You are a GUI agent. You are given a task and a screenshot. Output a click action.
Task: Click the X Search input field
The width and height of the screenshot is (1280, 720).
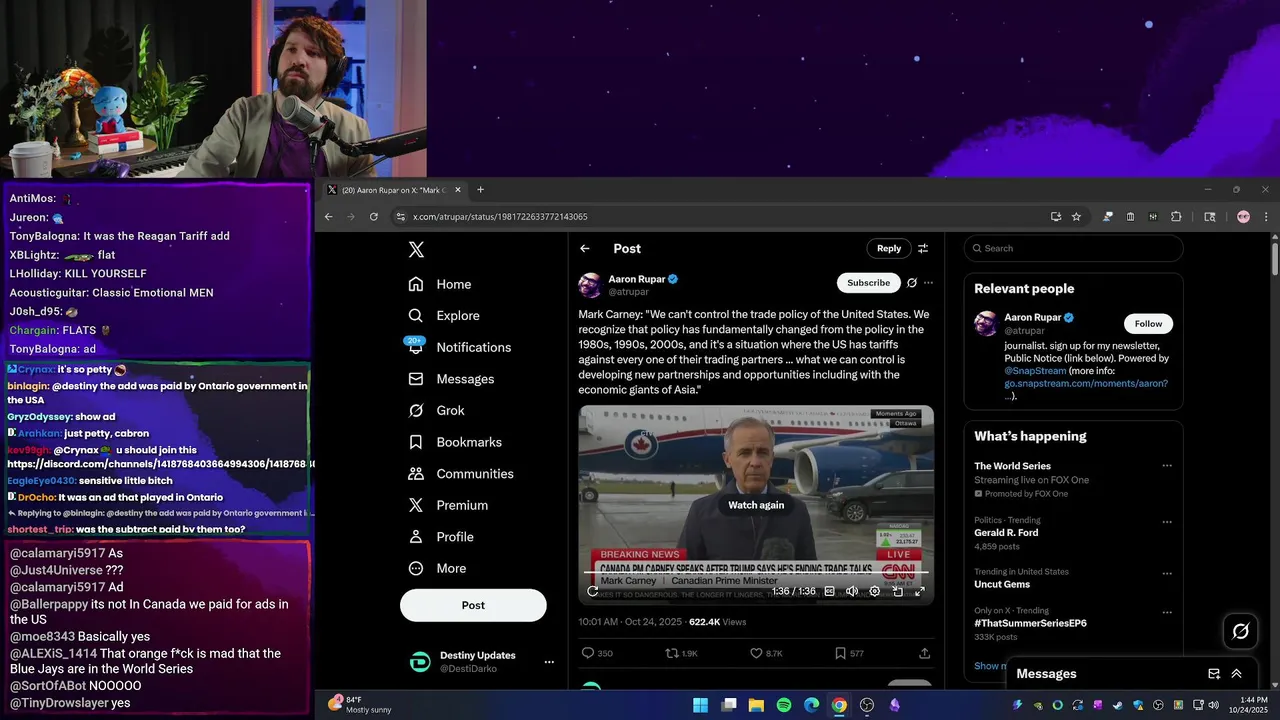point(1074,249)
